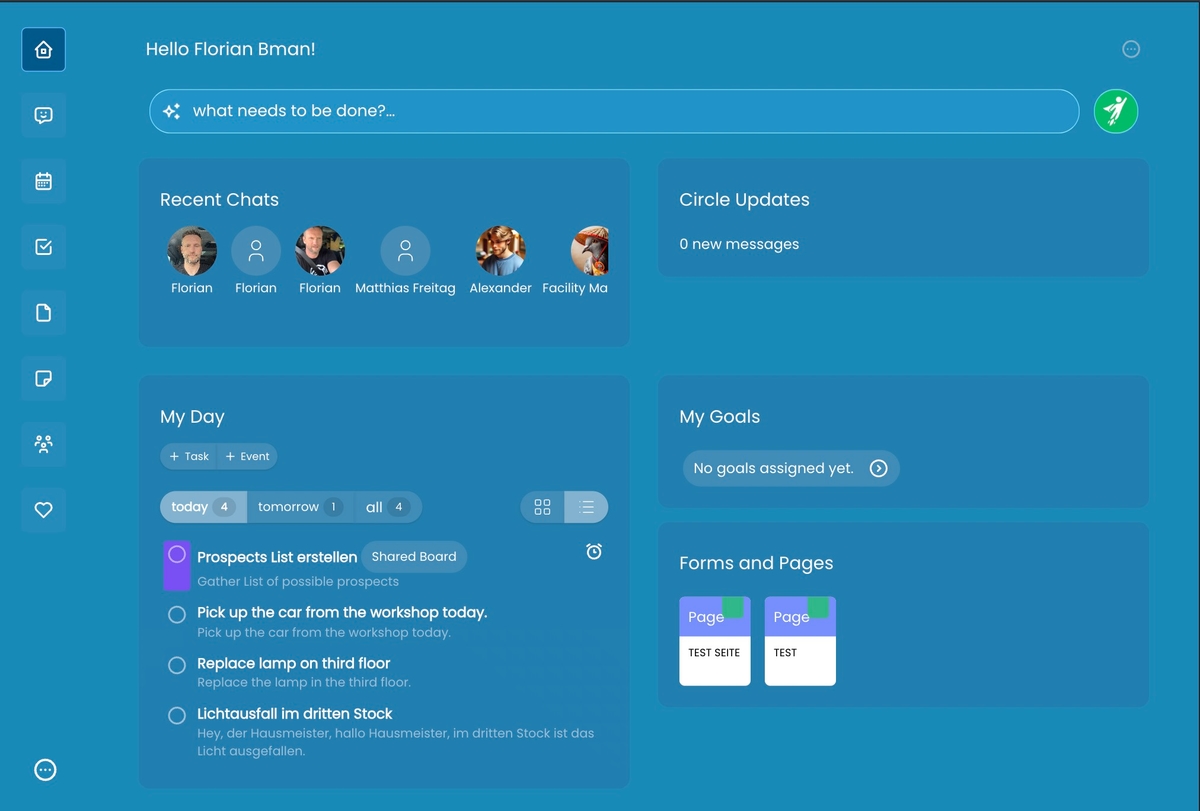The width and height of the screenshot is (1200, 811).
Task: Open the documents page icon in sidebar
Action: pos(43,313)
